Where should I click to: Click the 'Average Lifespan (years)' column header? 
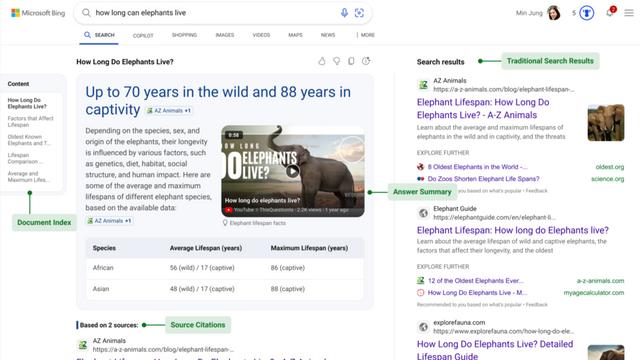(x=206, y=248)
